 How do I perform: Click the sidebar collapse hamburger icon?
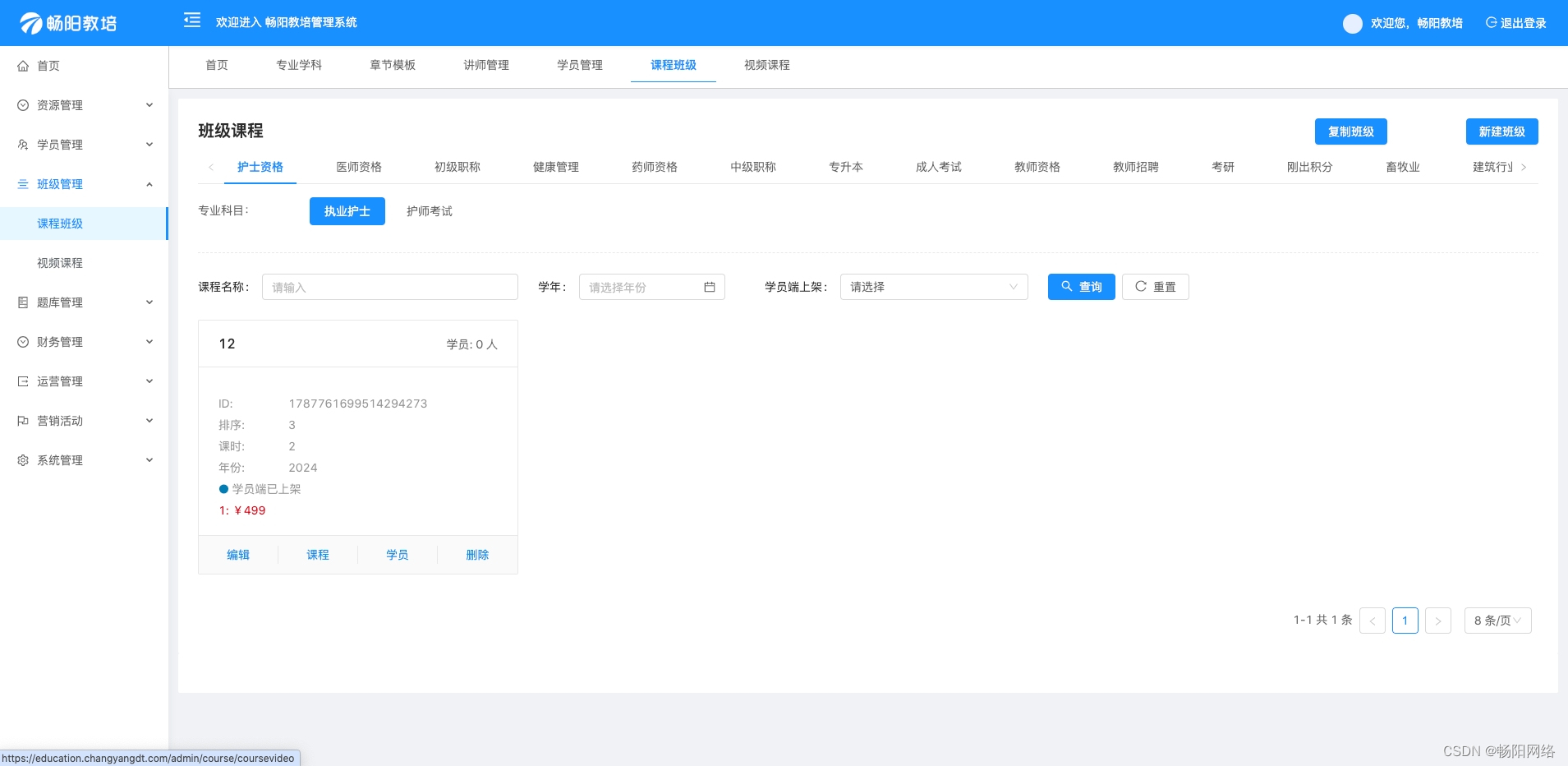[192, 21]
